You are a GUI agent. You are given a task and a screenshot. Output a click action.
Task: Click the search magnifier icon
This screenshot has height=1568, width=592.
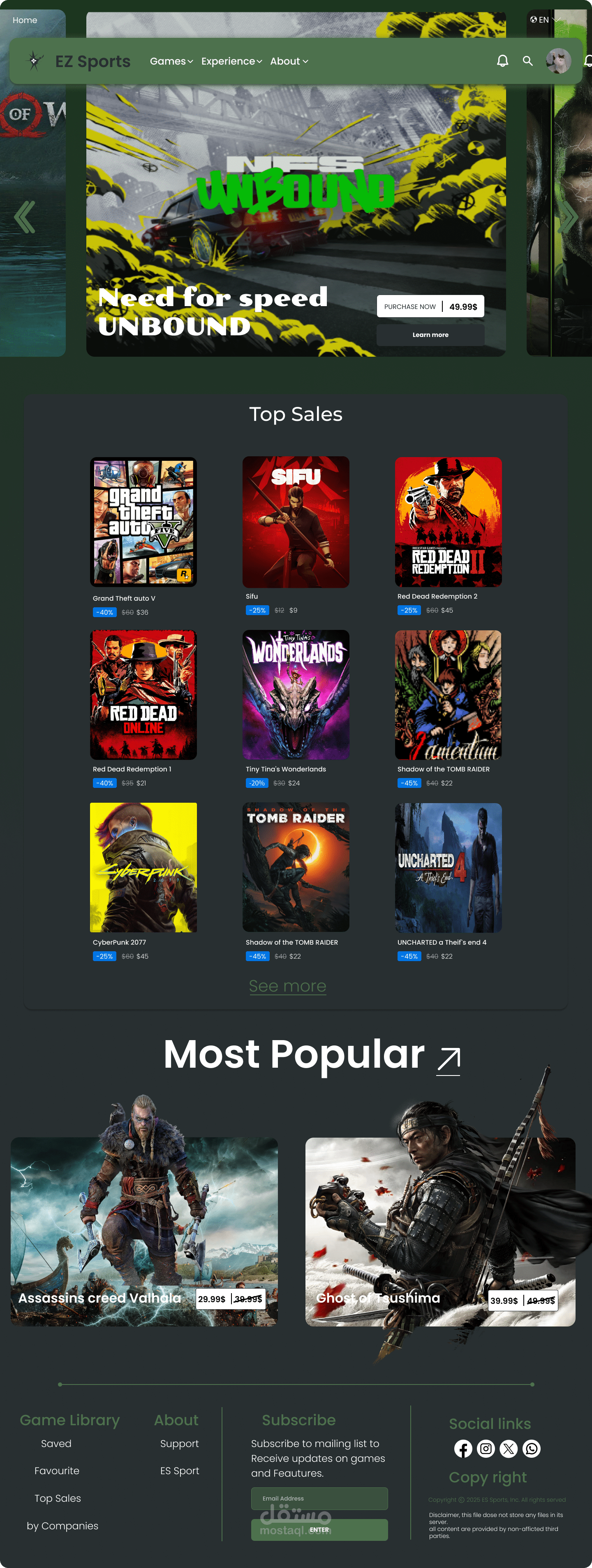[527, 61]
